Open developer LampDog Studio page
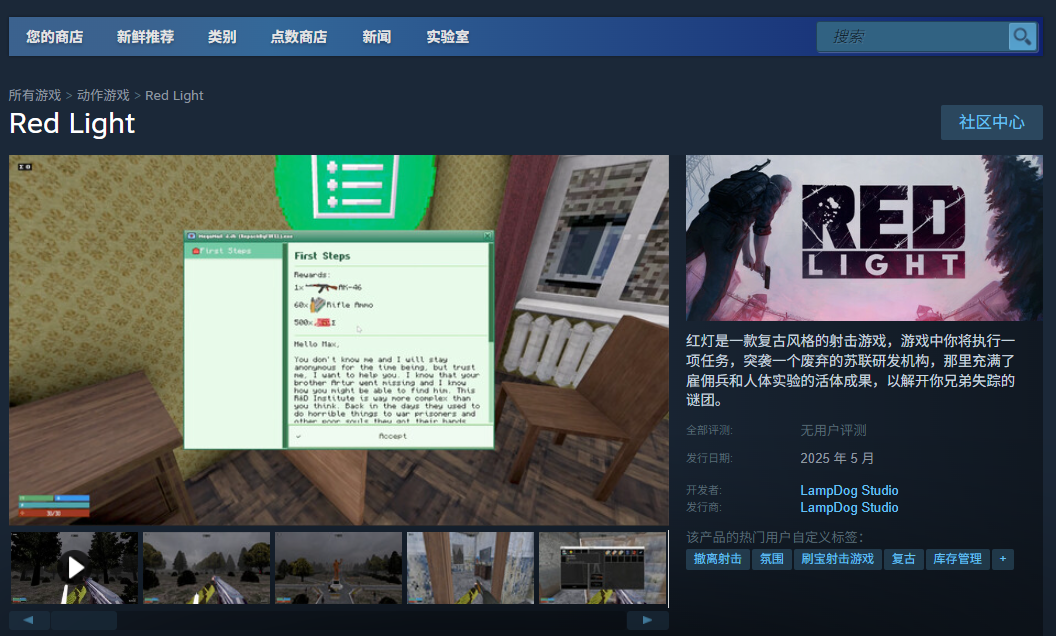This screenshot has width=1056, height=636. (849, 490)
